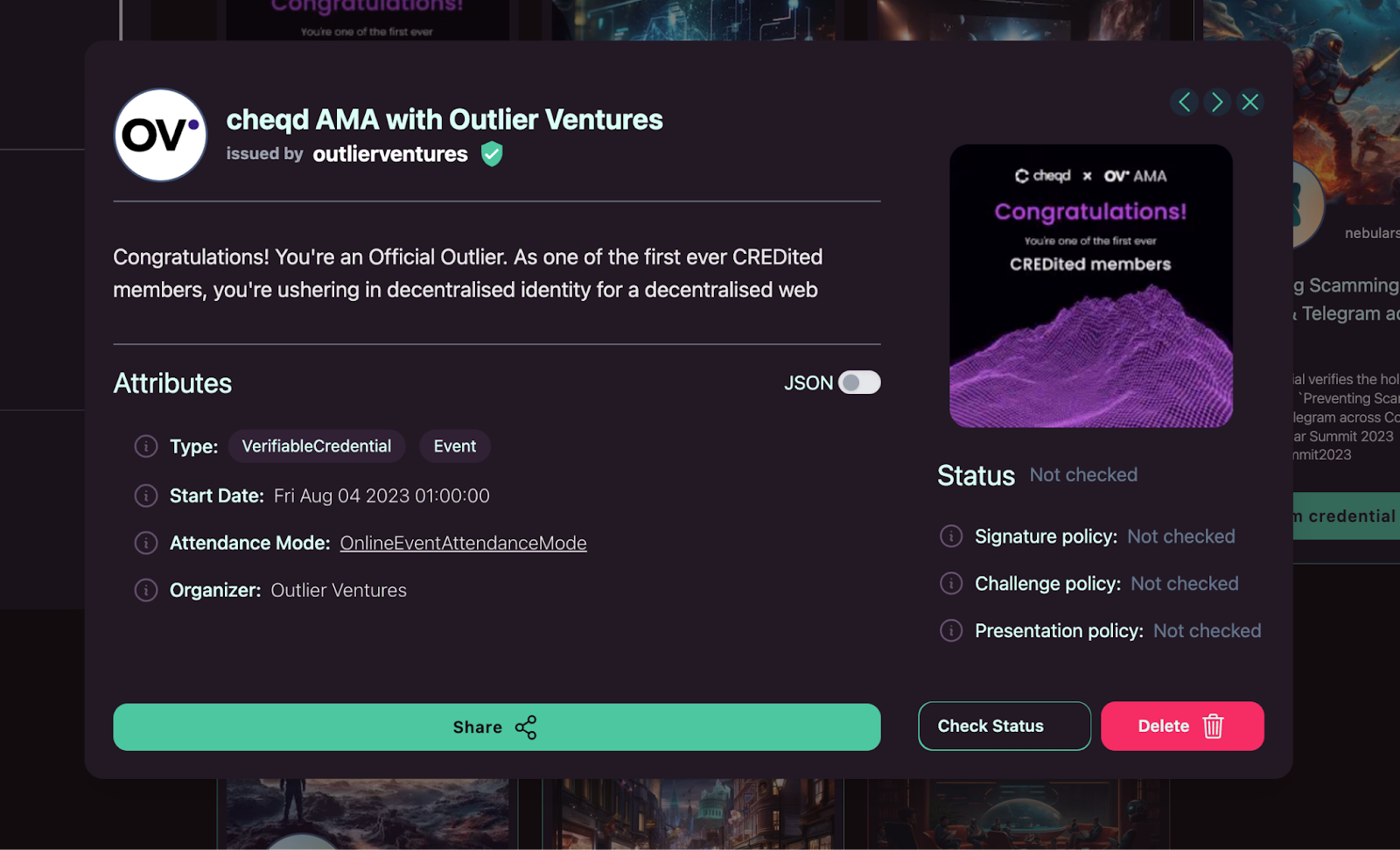Select the VerifiableCredential type tag
This screenshot has height=850, width=1400.
(x=317, y=446)
